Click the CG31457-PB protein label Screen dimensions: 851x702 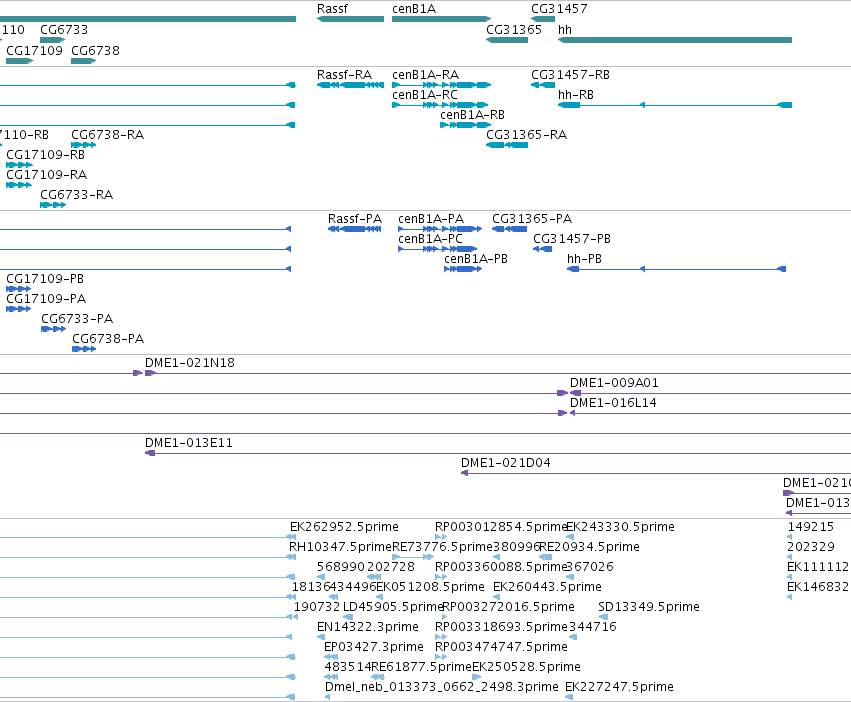click(572, 239)
